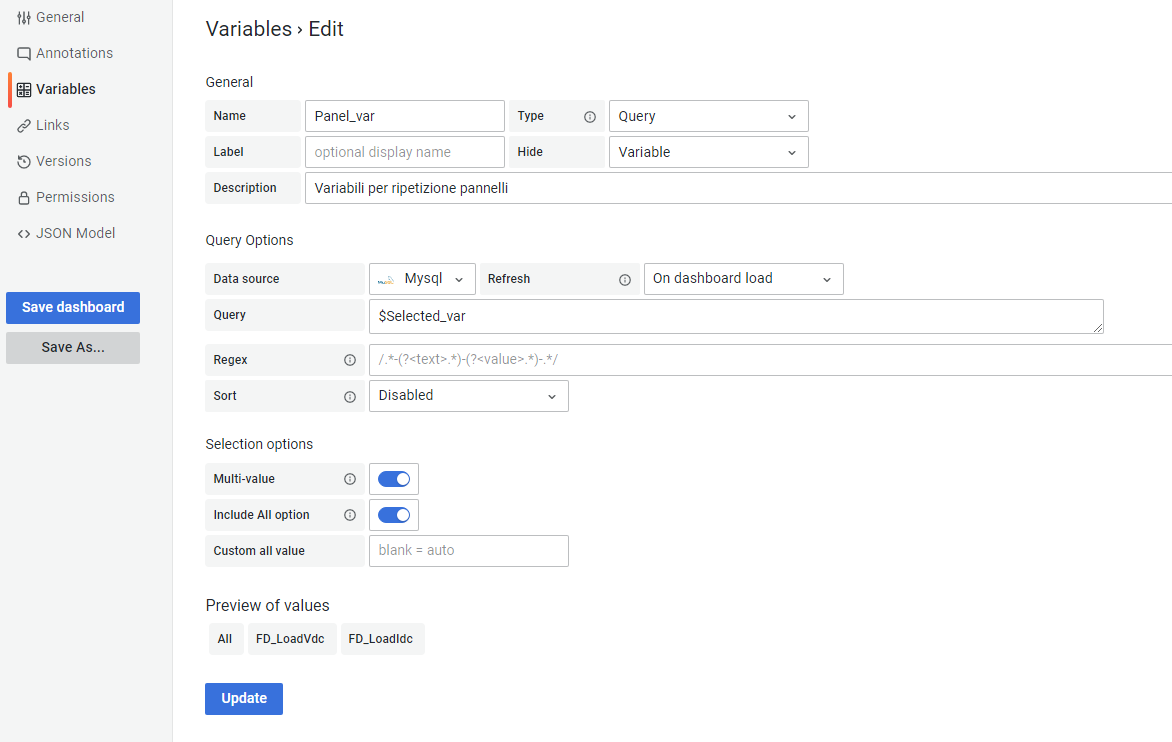Click the info icon next to Type
Viewport: 1172px width, 742px height.
click(590, 117)
